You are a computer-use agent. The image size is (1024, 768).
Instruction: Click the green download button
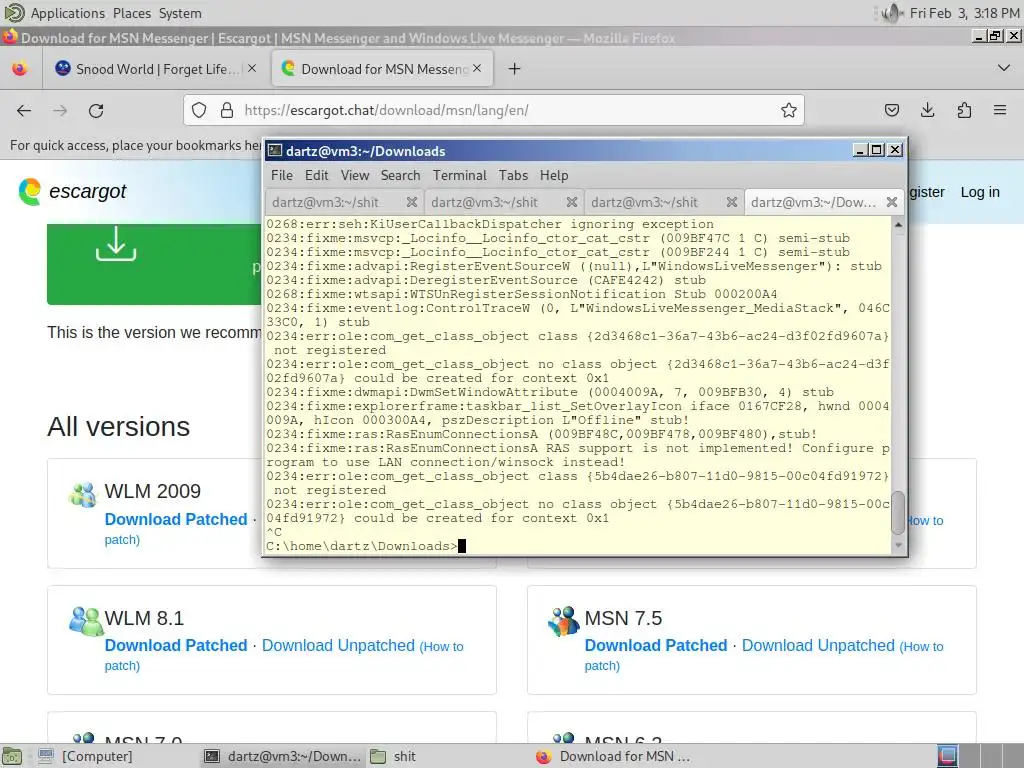click(154, 264)
